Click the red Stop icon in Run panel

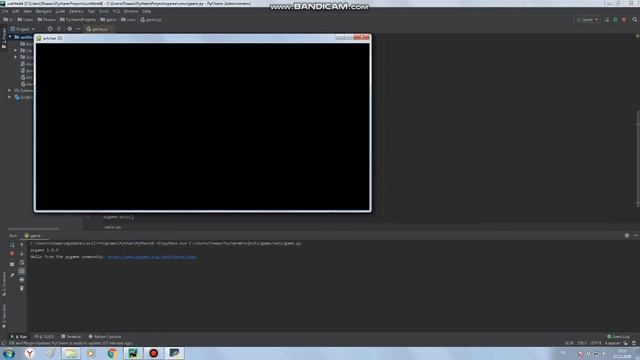click(12, 253)
